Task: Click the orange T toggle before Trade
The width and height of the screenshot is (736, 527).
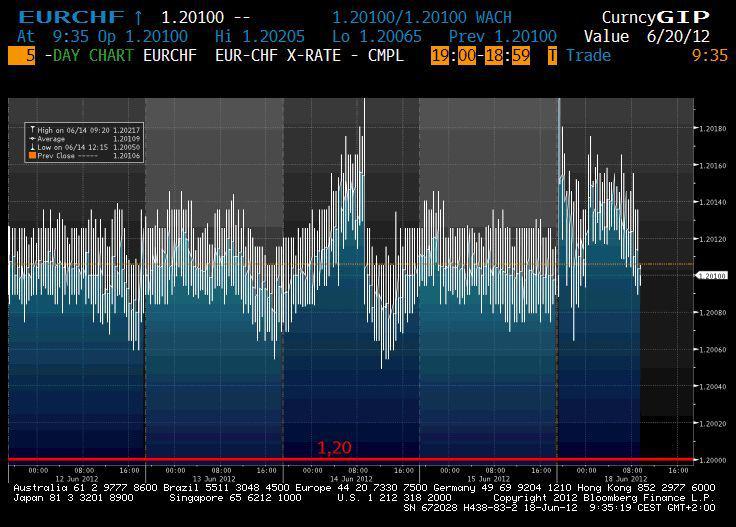Action: pos(552,55)
